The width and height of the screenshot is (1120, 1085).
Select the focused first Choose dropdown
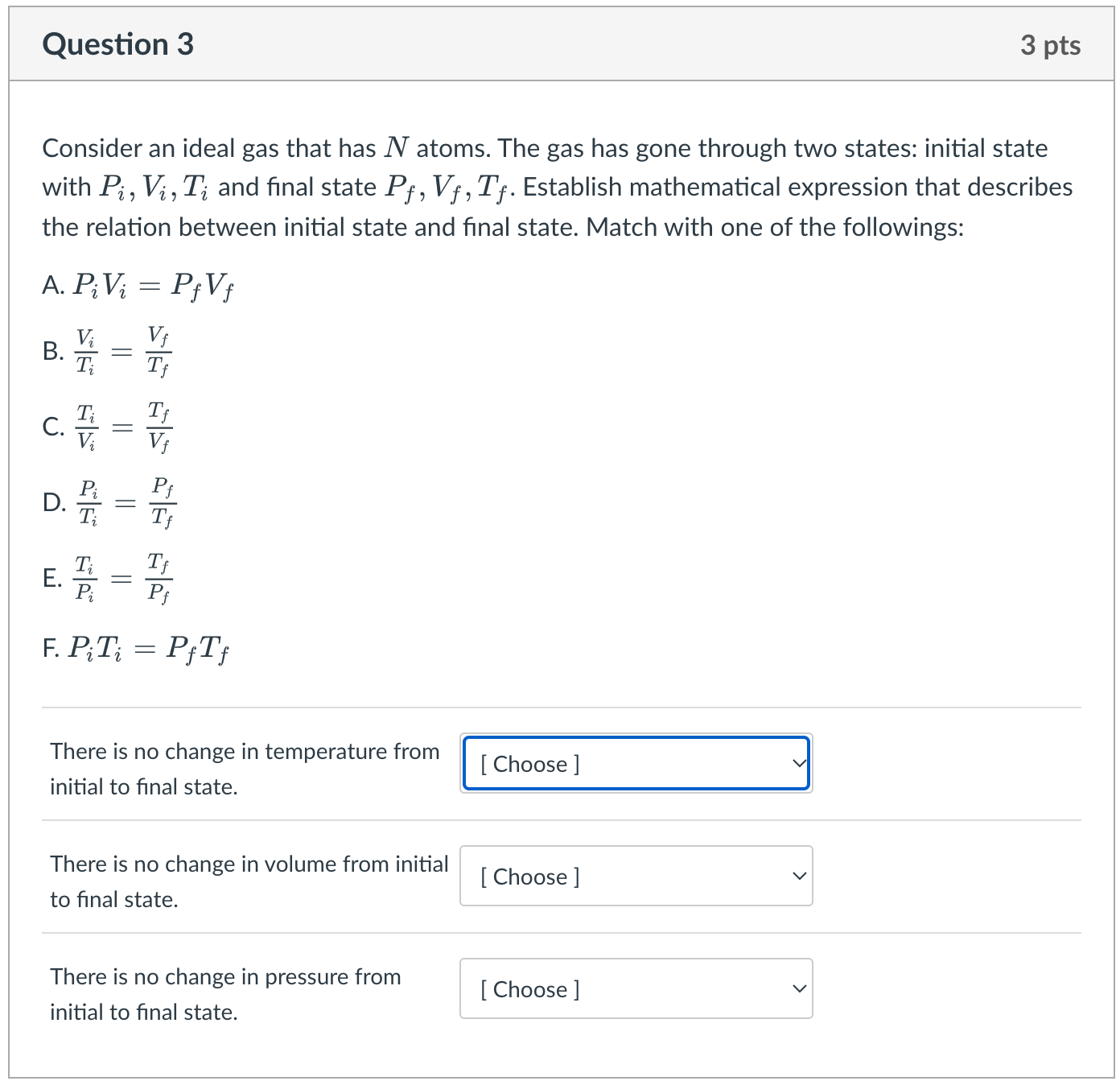(635, 763)
